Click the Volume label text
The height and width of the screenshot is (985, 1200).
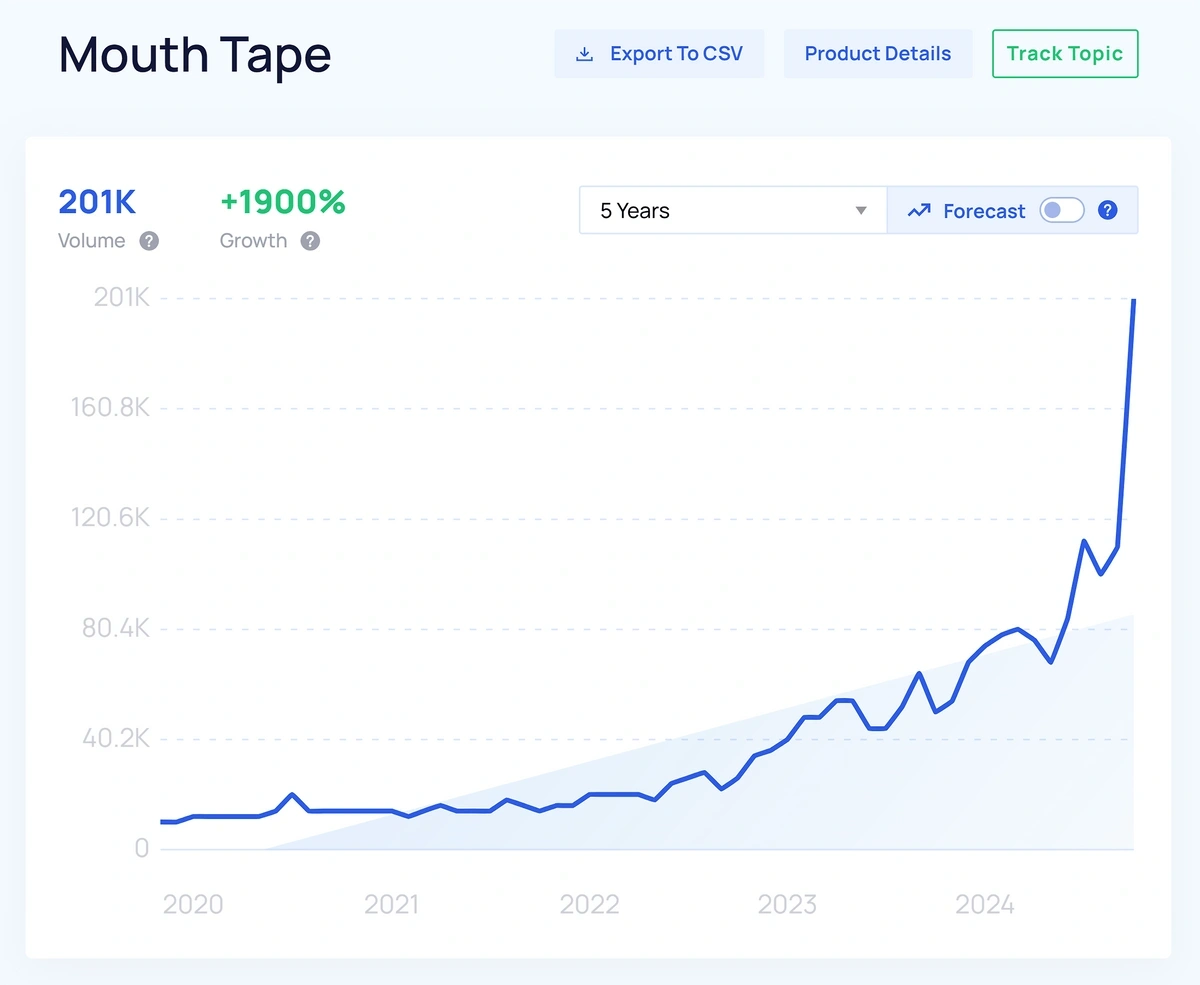click(x=92, y=241)
